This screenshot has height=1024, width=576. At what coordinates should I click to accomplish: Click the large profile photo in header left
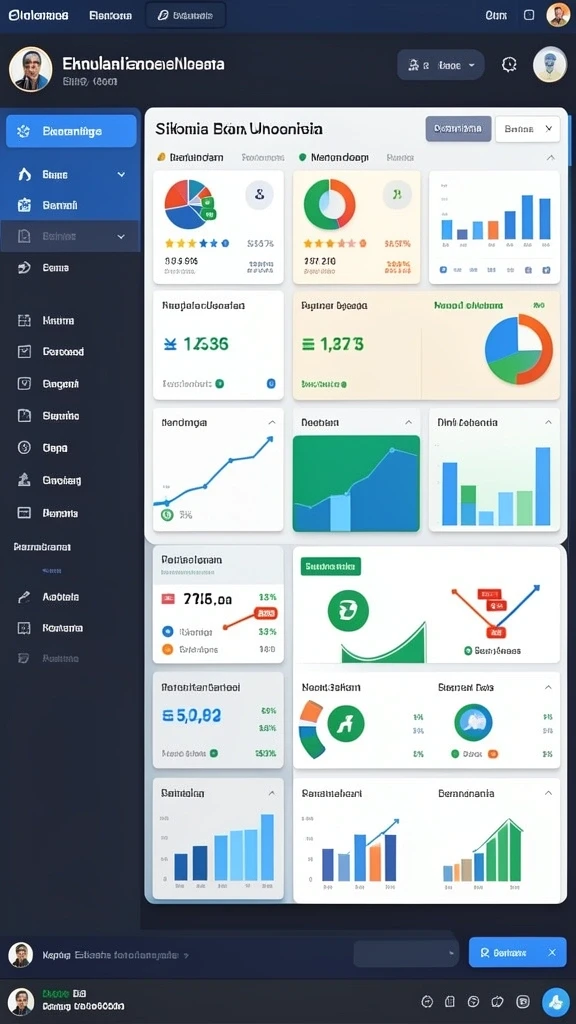31,69
